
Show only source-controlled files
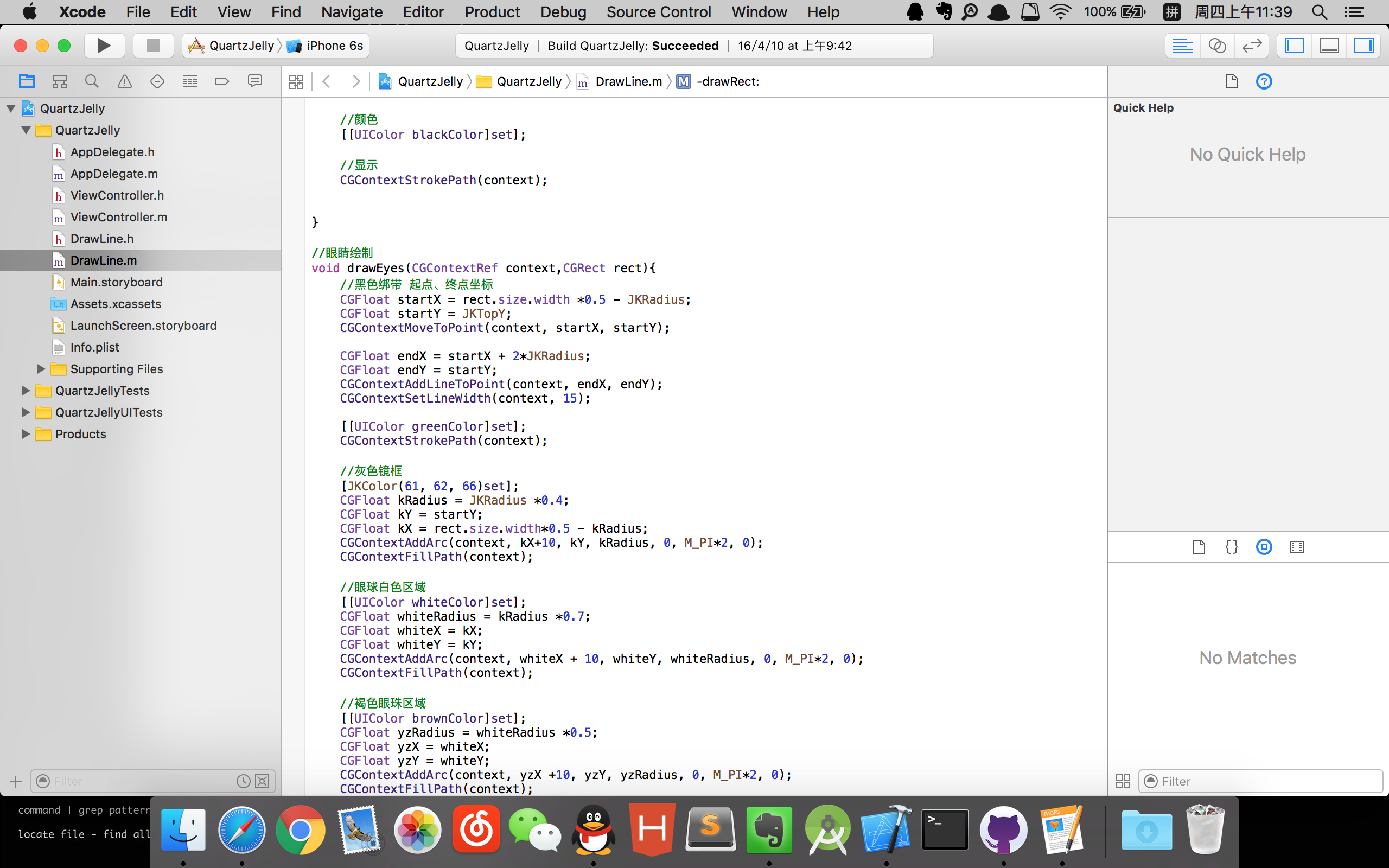coord(262,781)
